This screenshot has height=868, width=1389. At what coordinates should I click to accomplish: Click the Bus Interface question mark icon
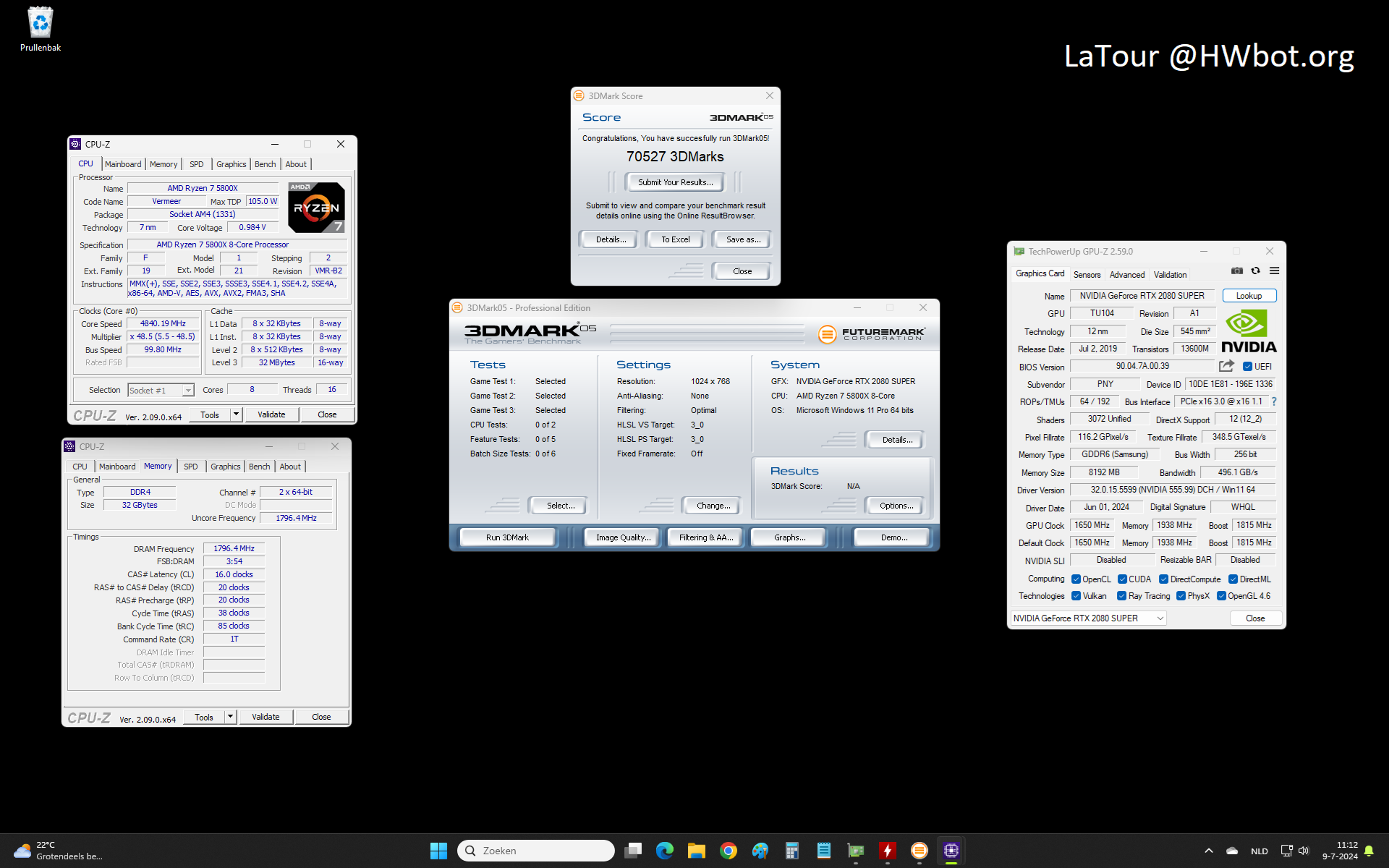(x=1274, y=401)
